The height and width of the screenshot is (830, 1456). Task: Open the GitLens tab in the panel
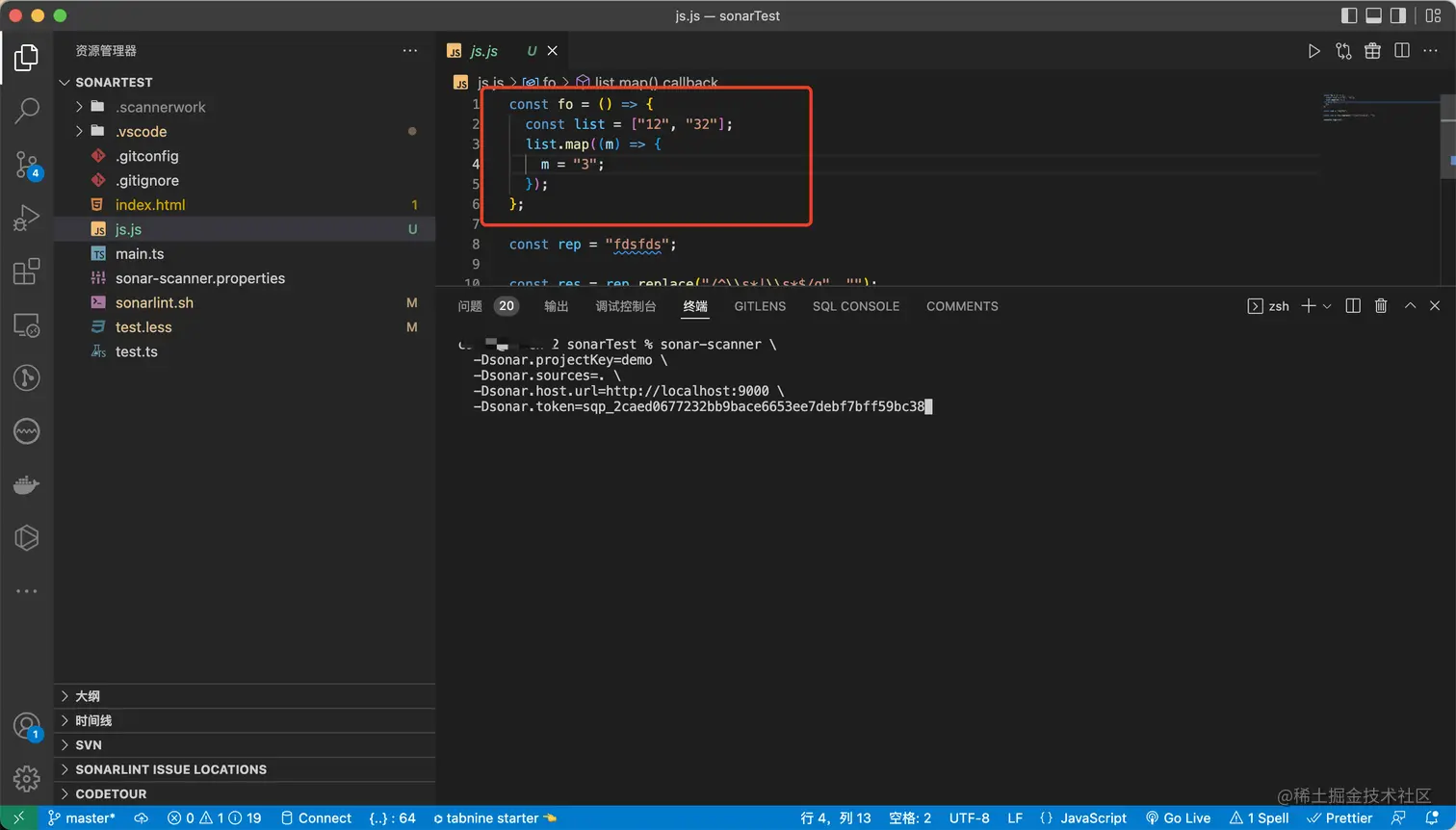[x=760, y=306]
